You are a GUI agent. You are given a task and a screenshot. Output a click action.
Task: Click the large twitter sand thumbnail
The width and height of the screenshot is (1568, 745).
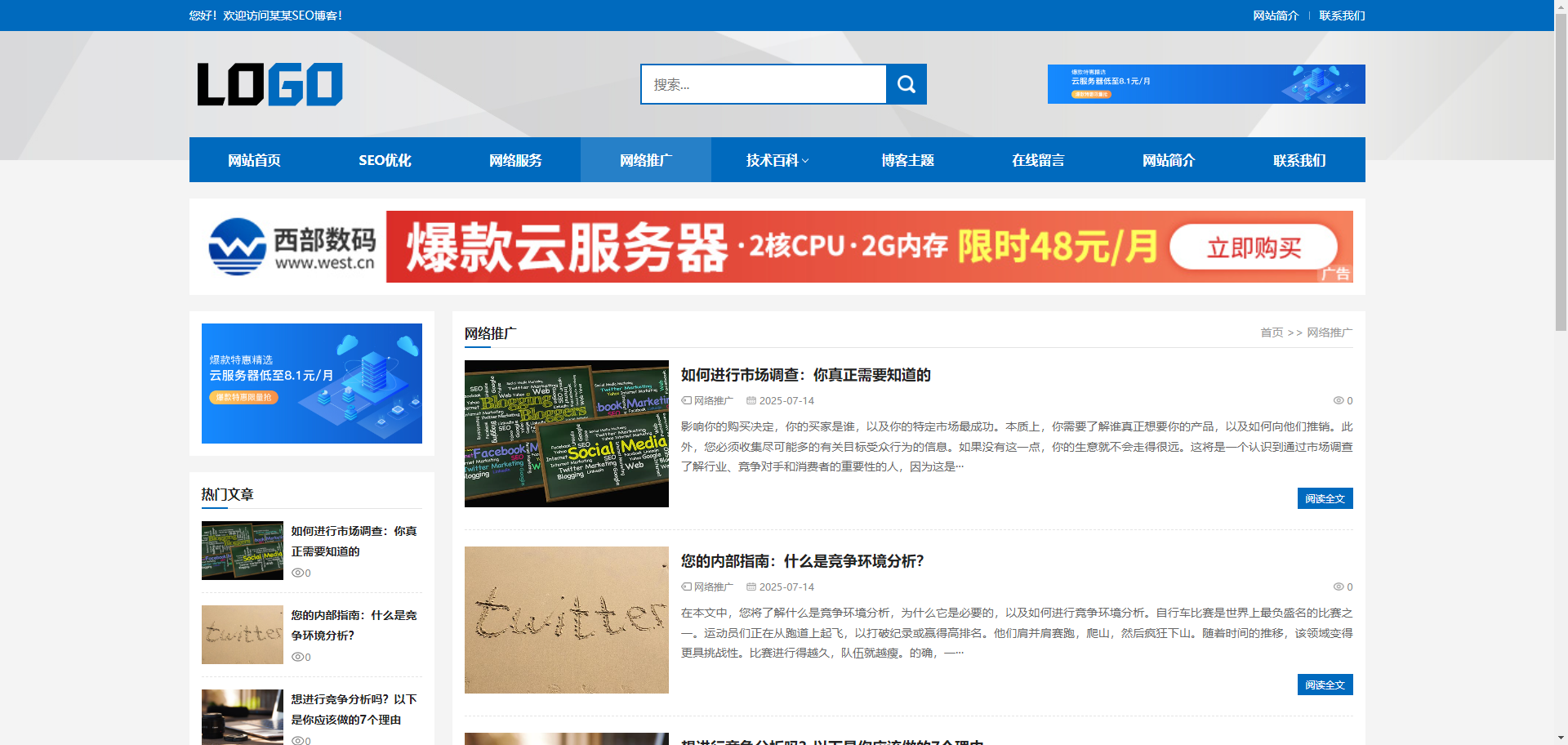[x=567, y=620]
